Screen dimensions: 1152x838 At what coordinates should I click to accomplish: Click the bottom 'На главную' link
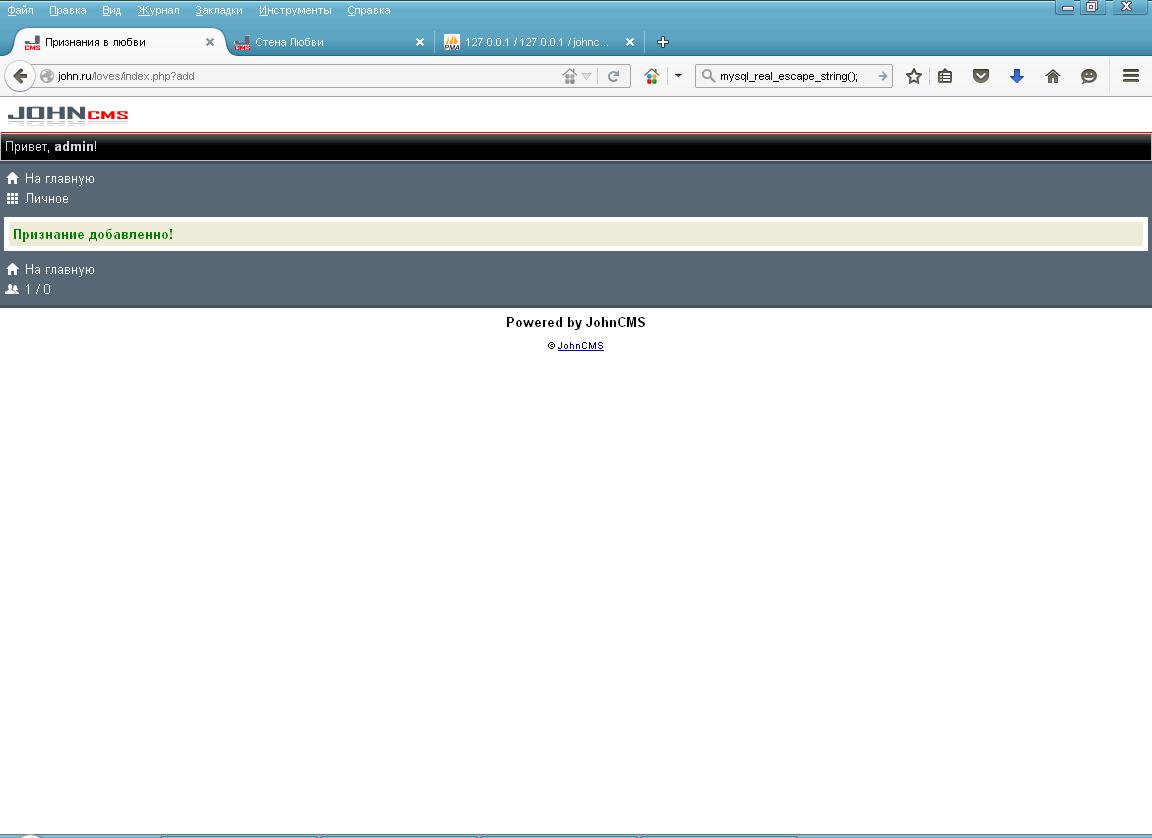tap(60, 270)
